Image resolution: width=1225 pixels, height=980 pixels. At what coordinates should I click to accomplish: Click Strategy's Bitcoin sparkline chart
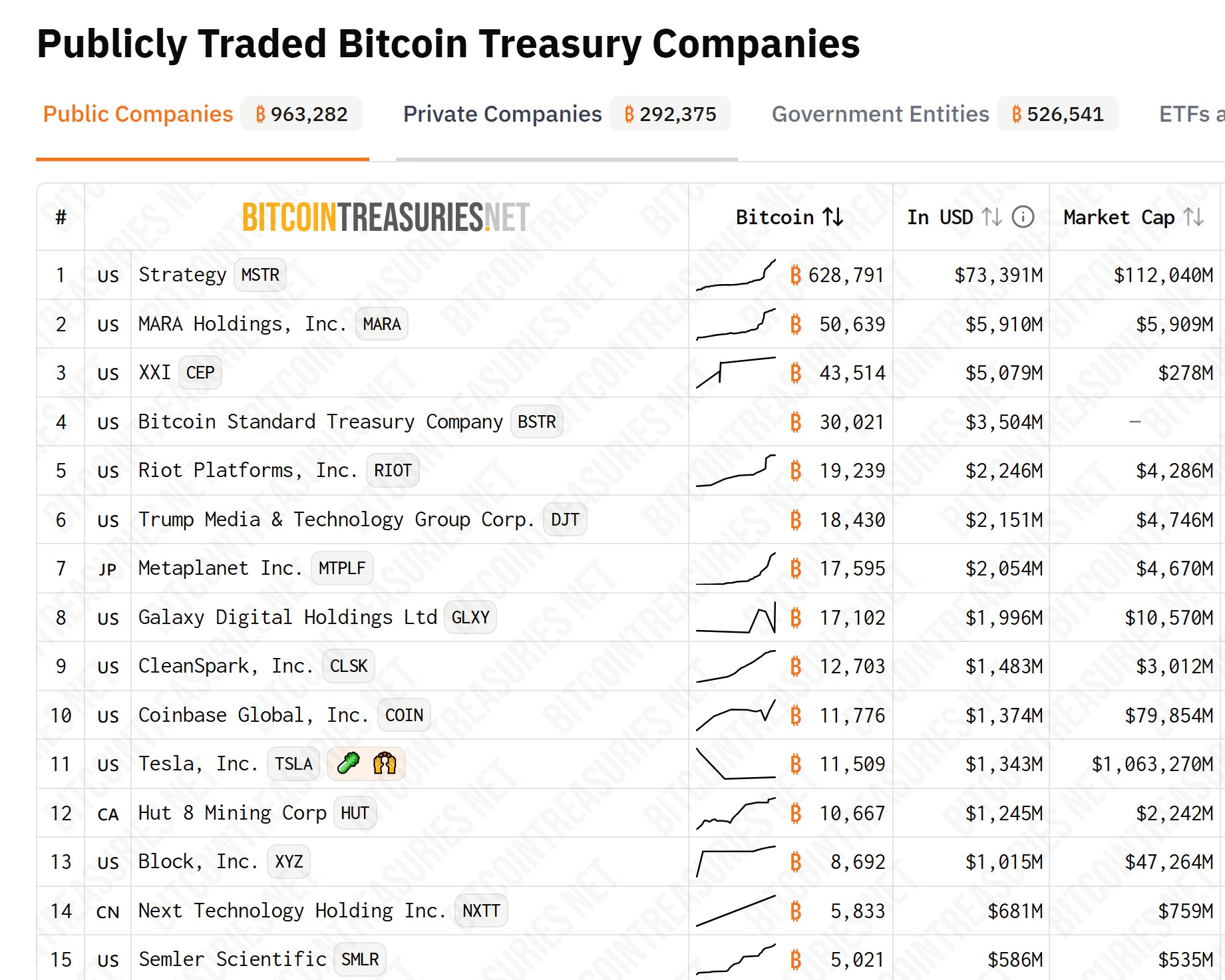click(x=735, y=275)
